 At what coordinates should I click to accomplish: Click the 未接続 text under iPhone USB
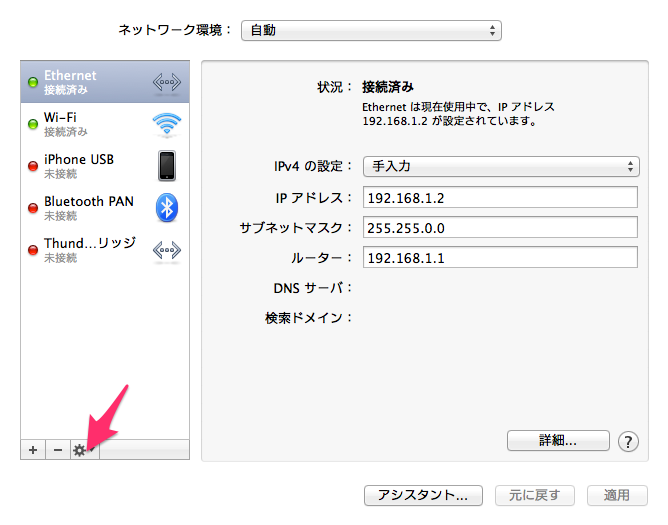(60, 174)
